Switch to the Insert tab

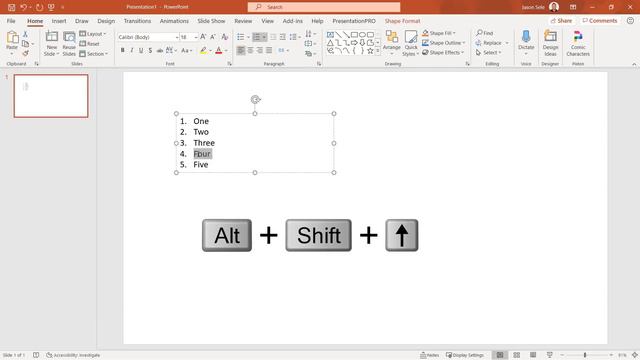(x=59, y=21)
